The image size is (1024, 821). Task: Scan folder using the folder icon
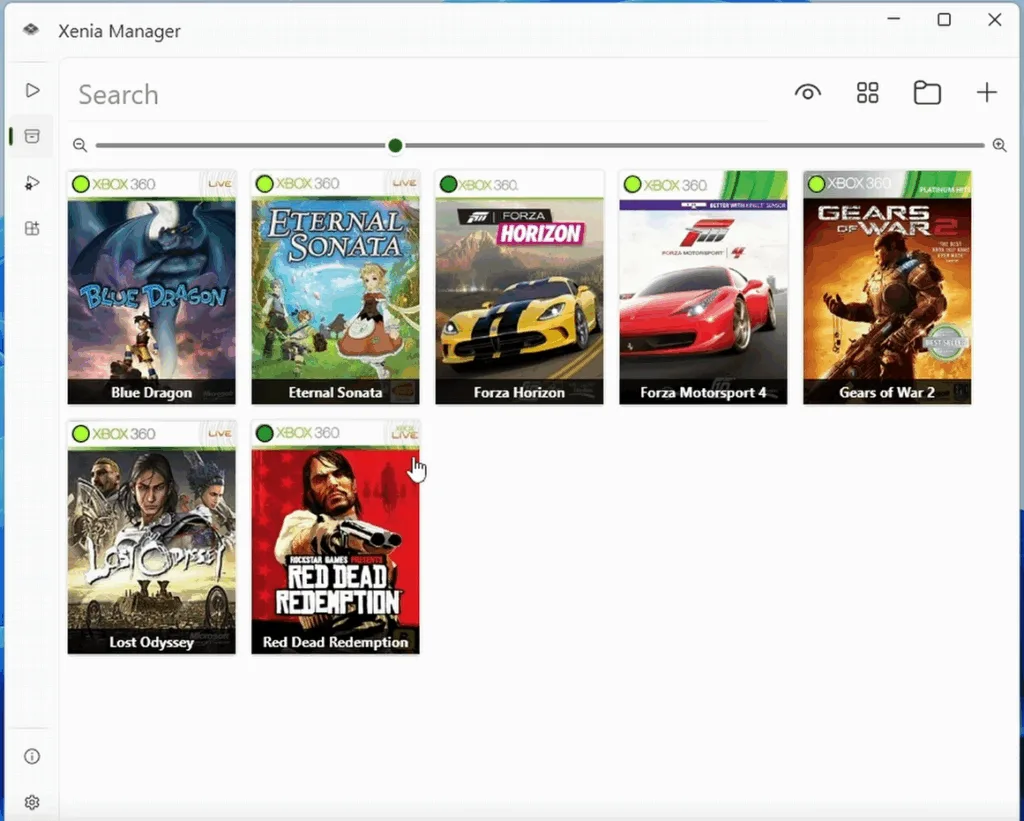pos(927,93)
